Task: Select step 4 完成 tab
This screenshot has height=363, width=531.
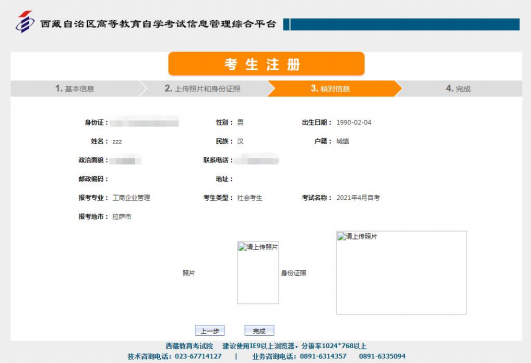Action: [458, 89]
